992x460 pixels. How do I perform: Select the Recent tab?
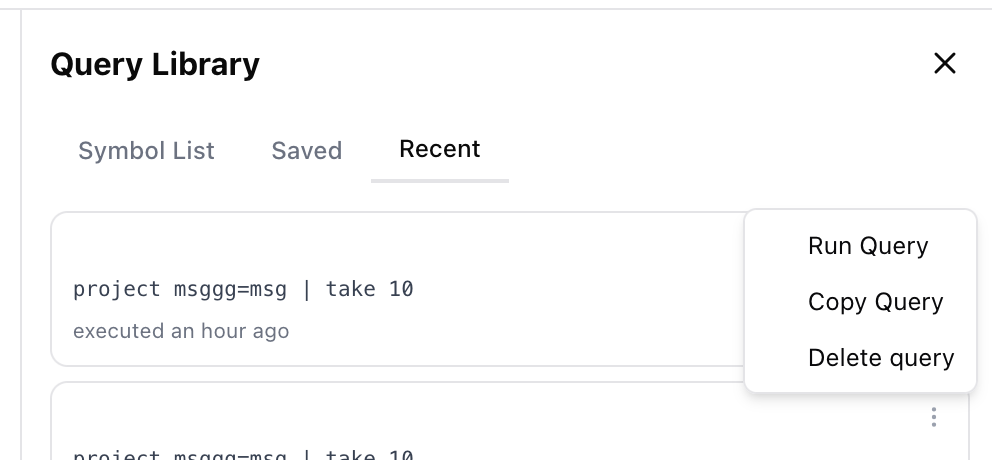[x=440, y=149]
